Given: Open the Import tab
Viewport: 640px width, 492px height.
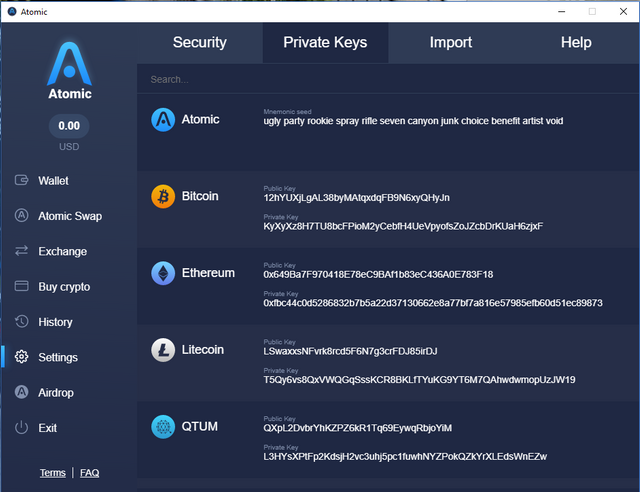Looking at the screenshot, I should pyautogui.click(x=451, y=42).
